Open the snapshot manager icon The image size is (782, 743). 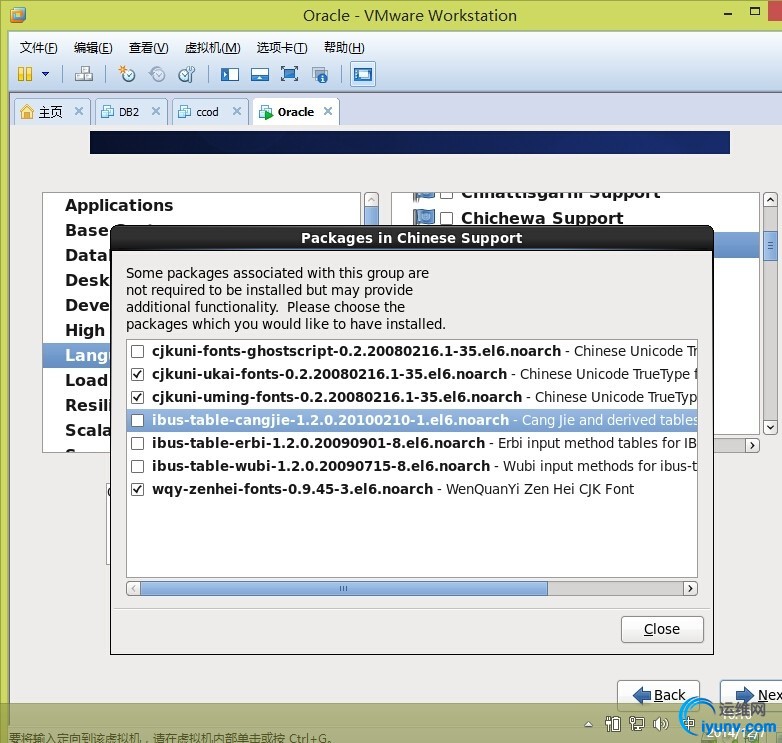point(187,74)
